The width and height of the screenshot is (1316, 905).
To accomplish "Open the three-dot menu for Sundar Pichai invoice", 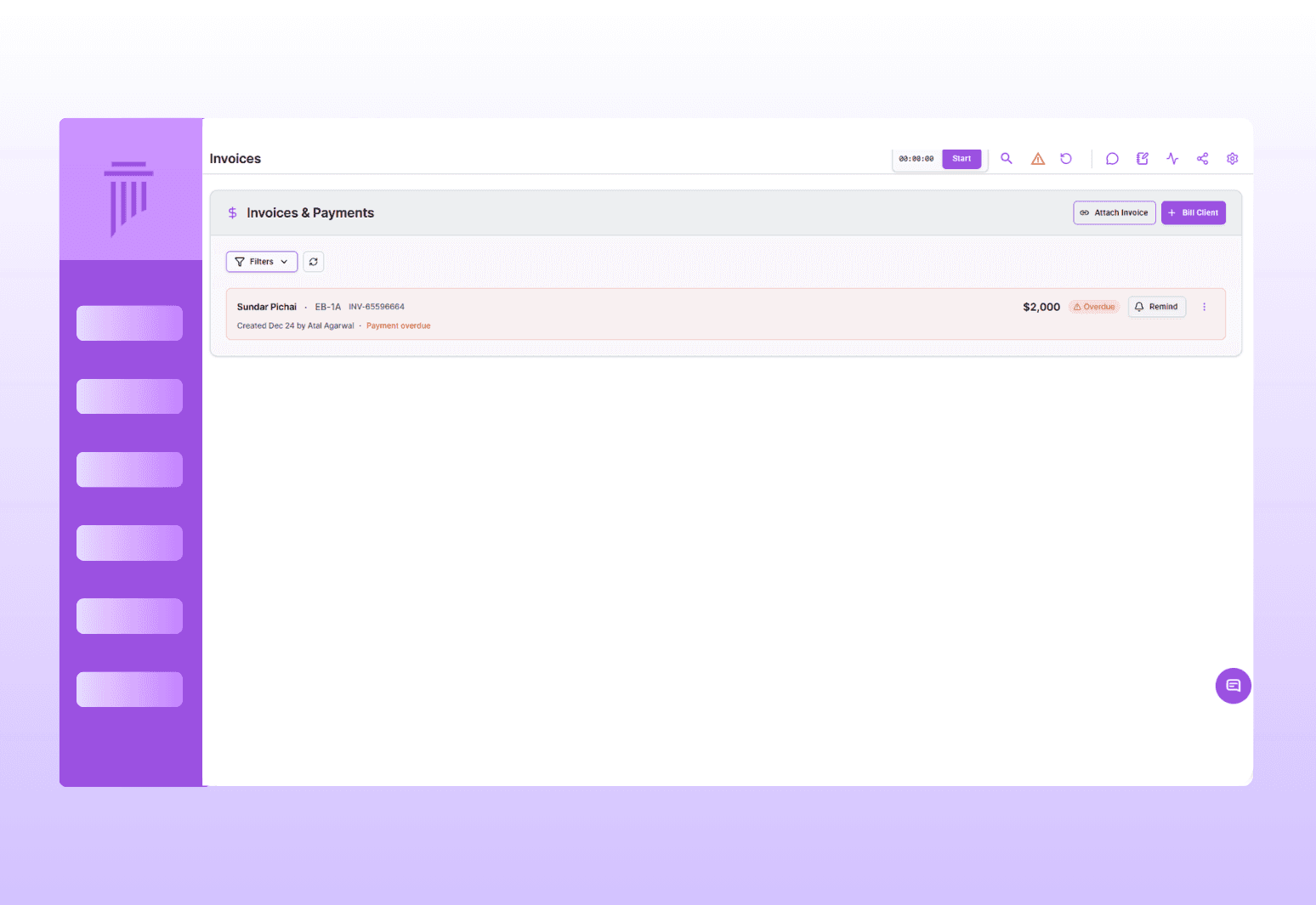I will [x=1205, y=307].
